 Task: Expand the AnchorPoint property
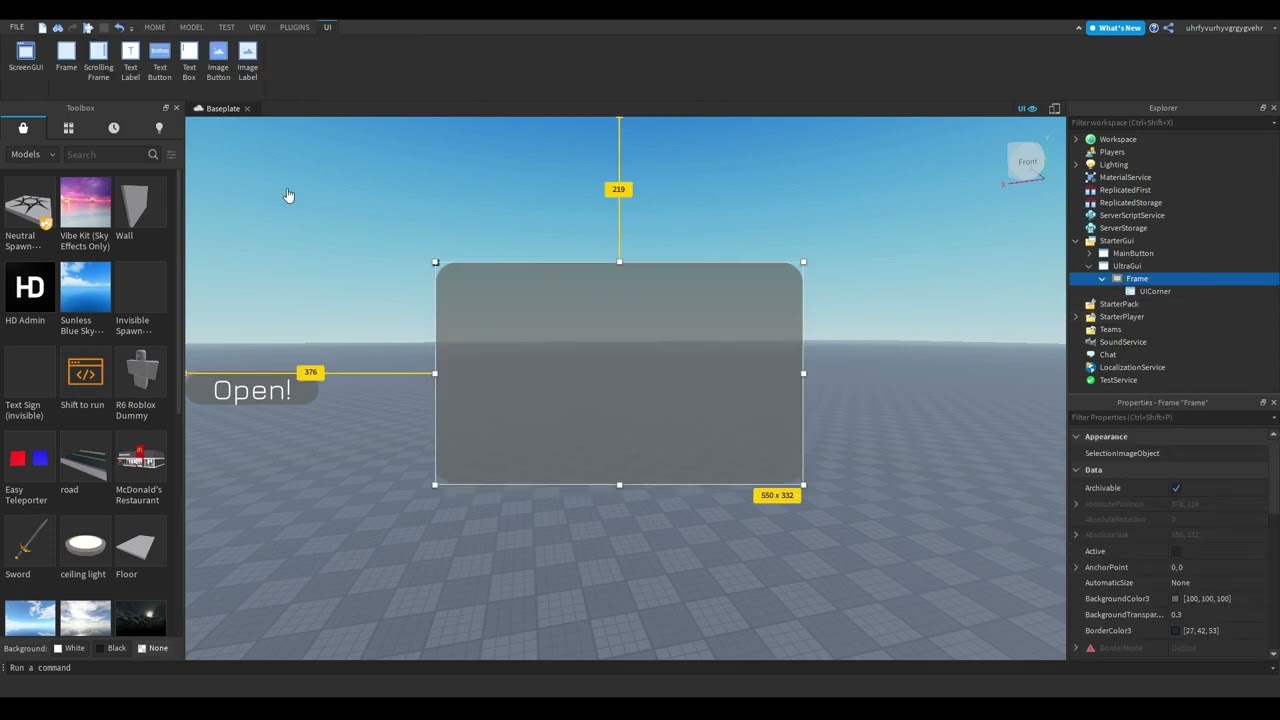click(x=1076, y=567)
